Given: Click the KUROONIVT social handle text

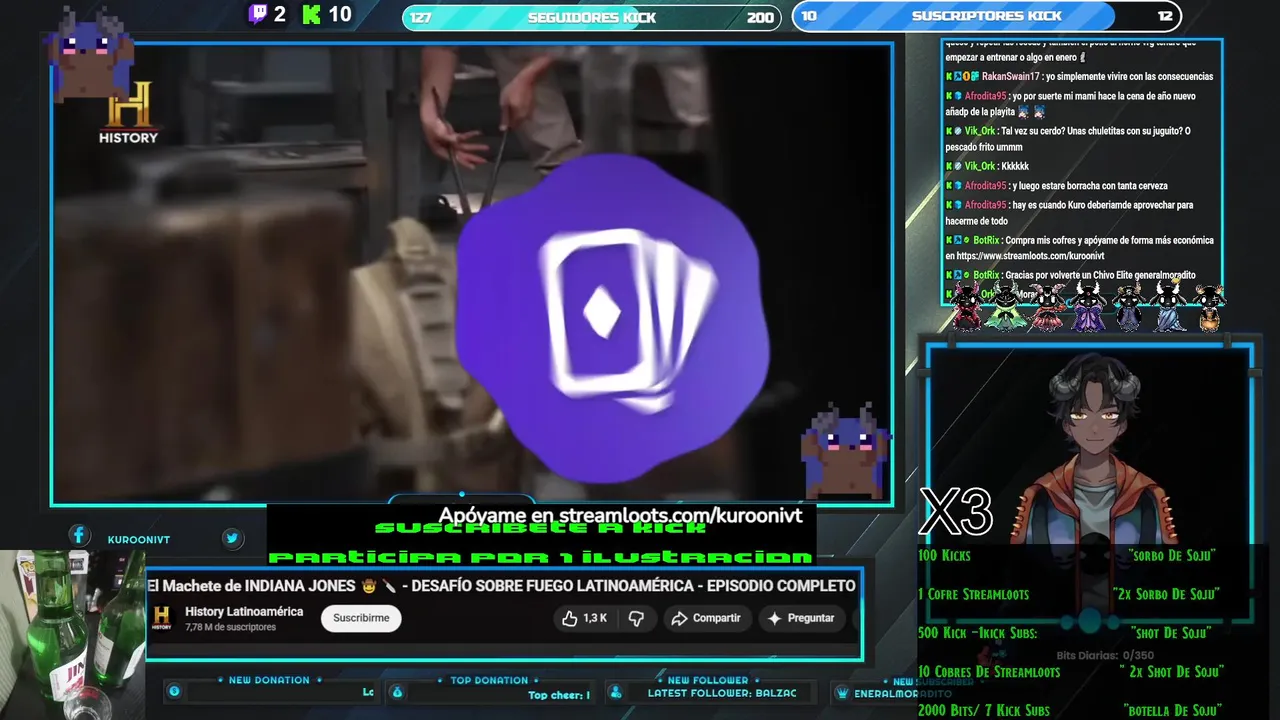Looking at the screenshot, I should [139, 540].
